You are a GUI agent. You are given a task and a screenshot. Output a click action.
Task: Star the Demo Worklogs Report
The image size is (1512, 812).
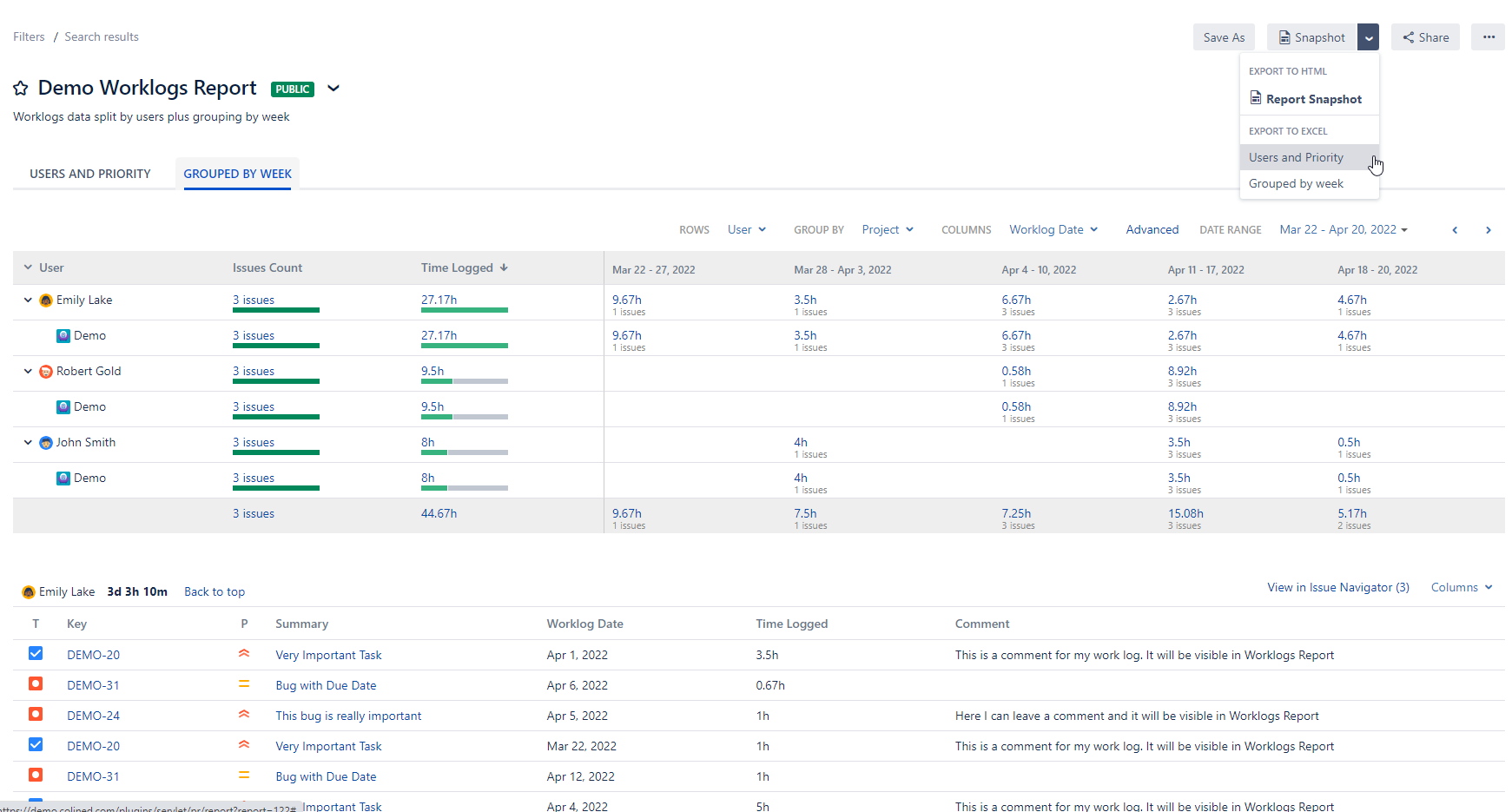21,88
